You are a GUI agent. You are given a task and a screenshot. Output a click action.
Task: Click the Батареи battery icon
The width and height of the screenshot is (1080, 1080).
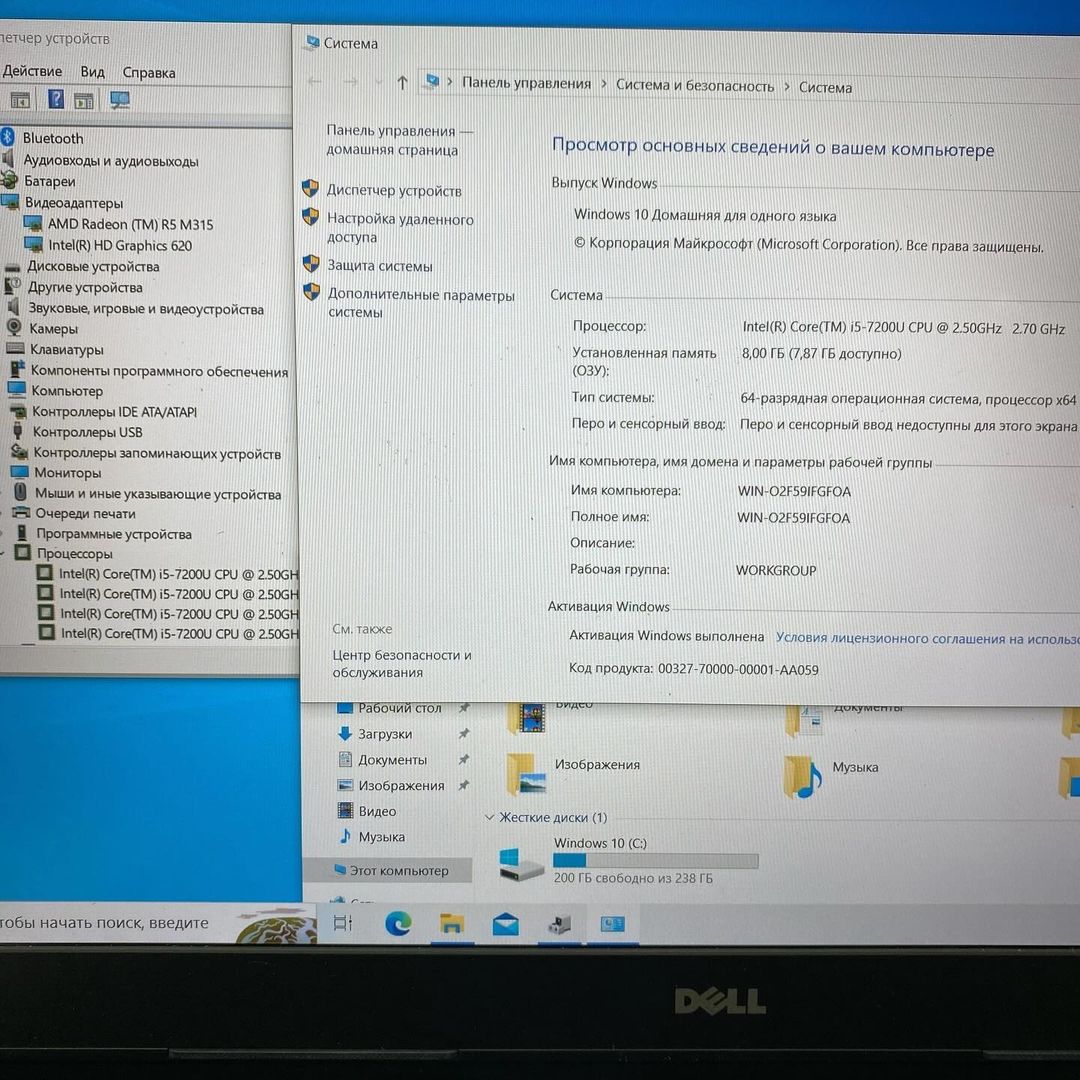9,180
